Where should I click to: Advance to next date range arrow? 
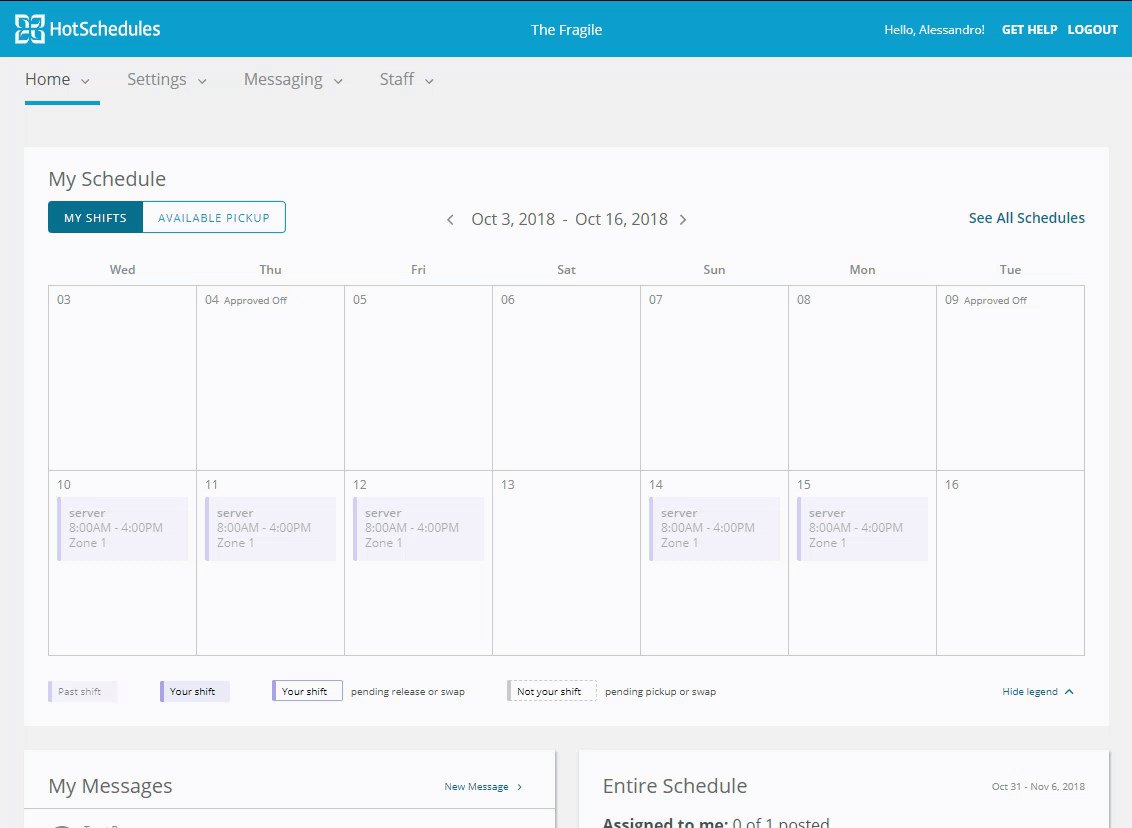[x=683, y=220]
